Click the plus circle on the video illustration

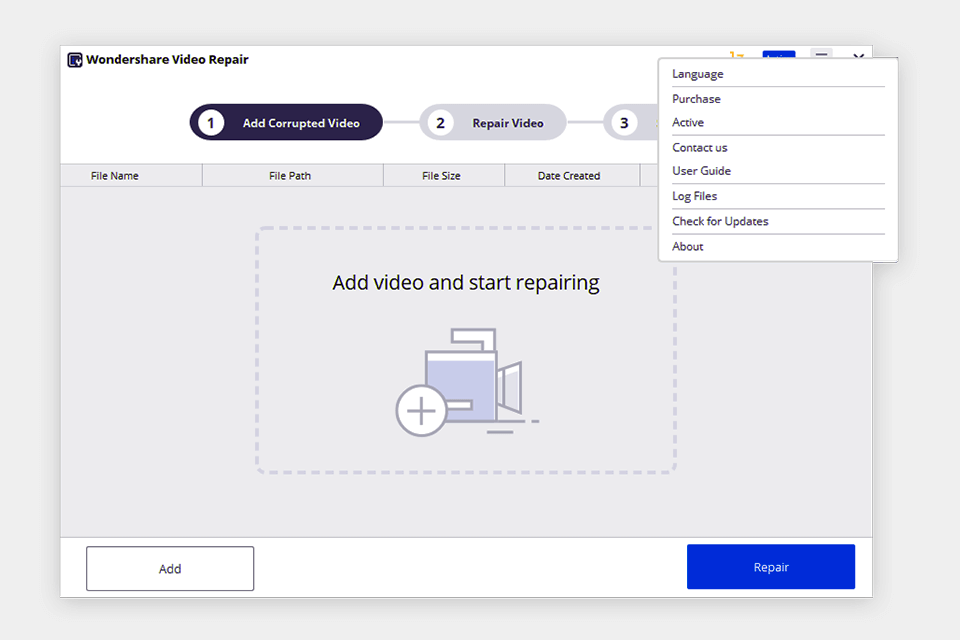[x=422, y=410]
